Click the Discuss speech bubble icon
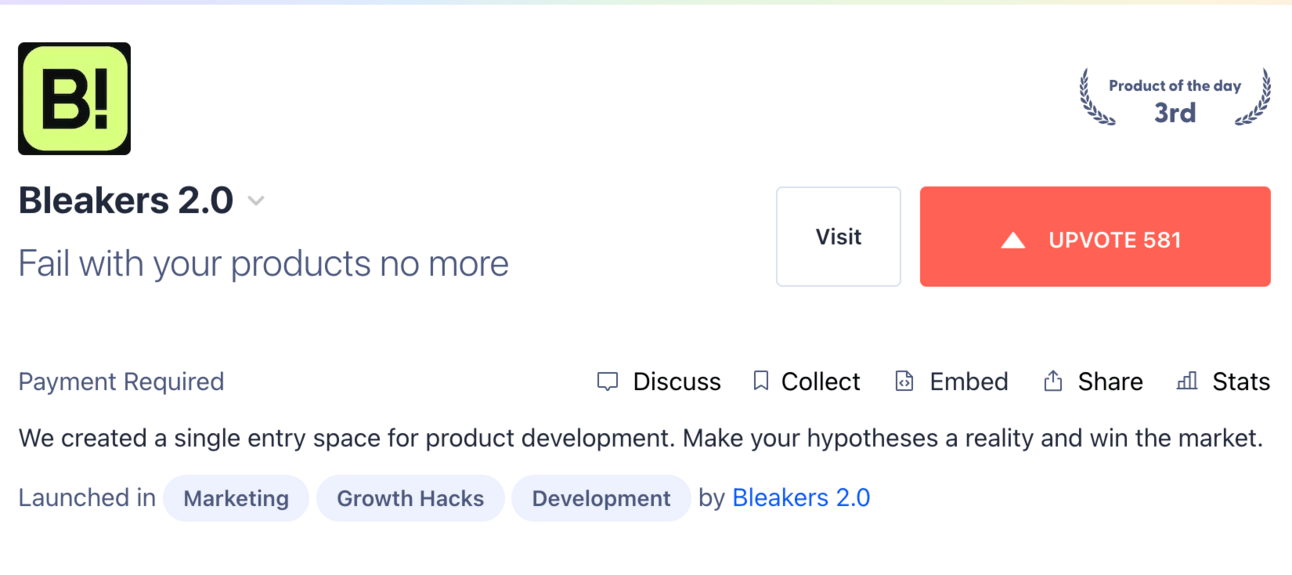Image resolution: width=1292 pixels, height=575 pixels. tap(607, 382)
